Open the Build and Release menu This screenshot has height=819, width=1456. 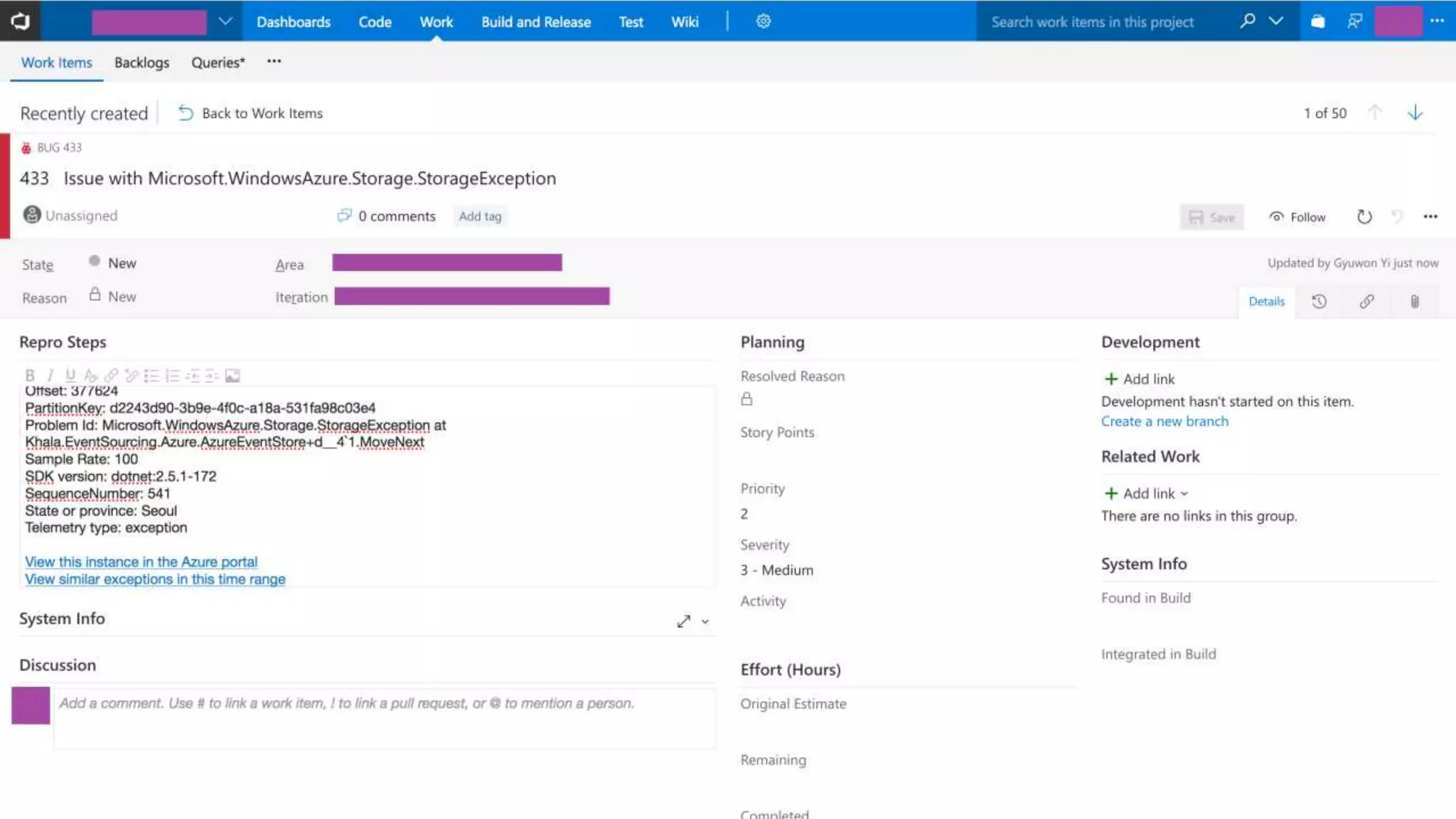point(535,22)
